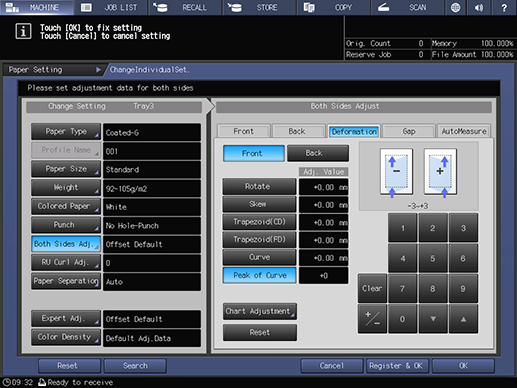The width and height of the screenshot is (517, 388).
Task: Switch to the Gap tab
Action: (409, 131)
